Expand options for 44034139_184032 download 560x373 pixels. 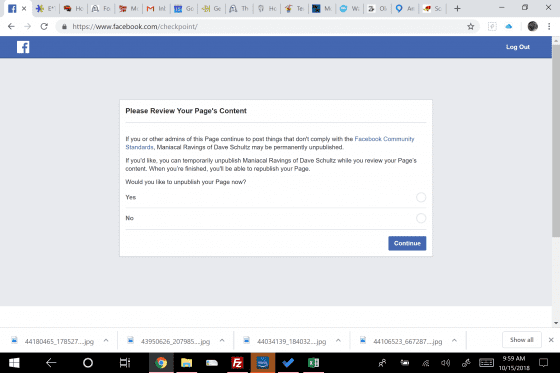tap(338, 341)
